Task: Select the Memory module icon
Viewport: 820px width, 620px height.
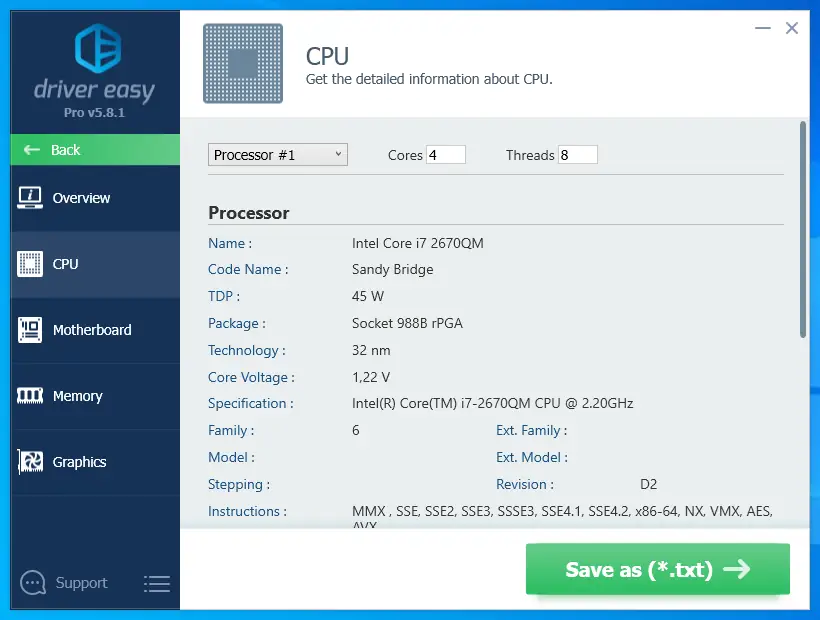Action: click(30, 396)
